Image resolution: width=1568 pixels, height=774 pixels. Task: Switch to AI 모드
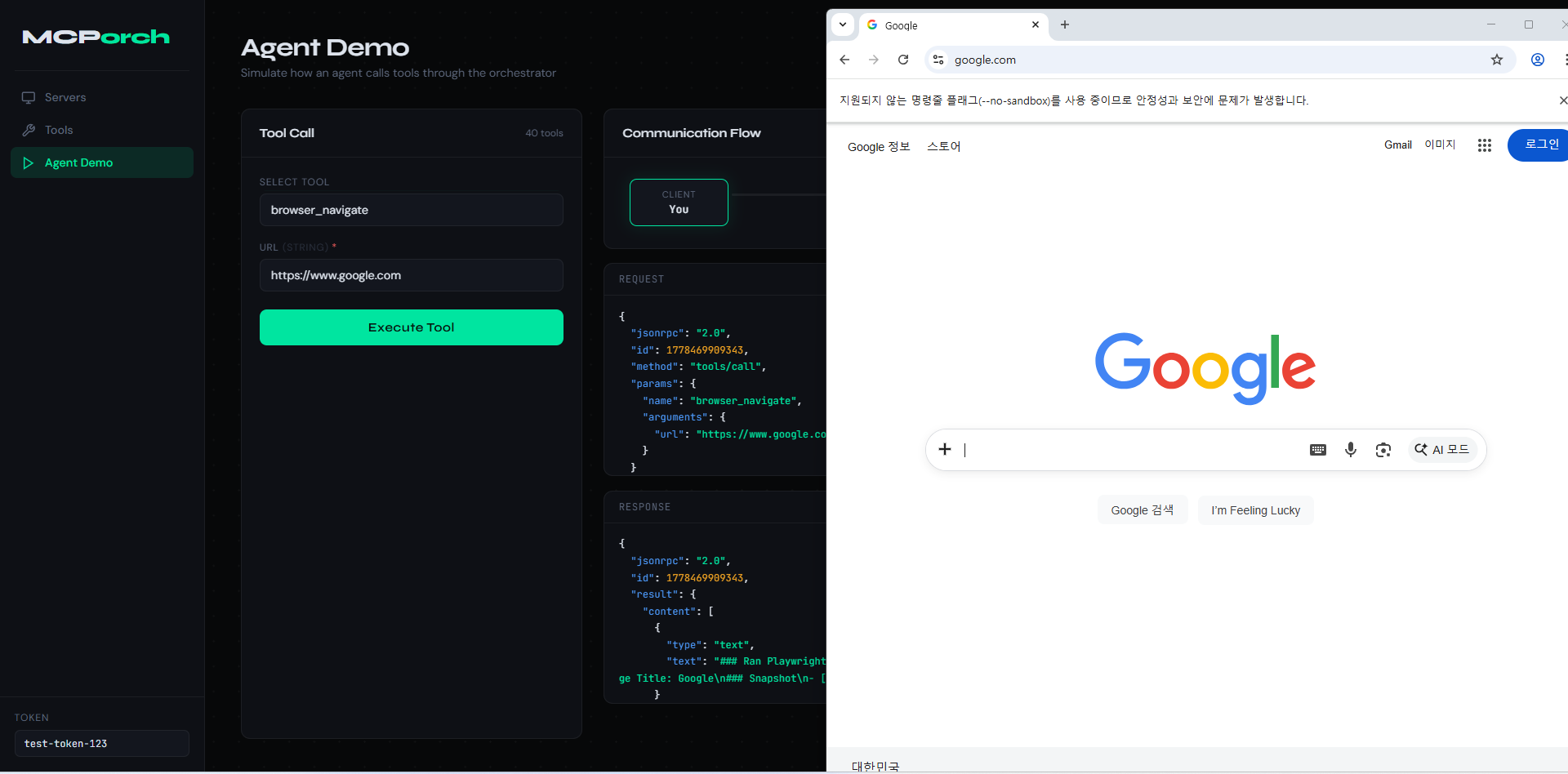tap(1442, 450)
